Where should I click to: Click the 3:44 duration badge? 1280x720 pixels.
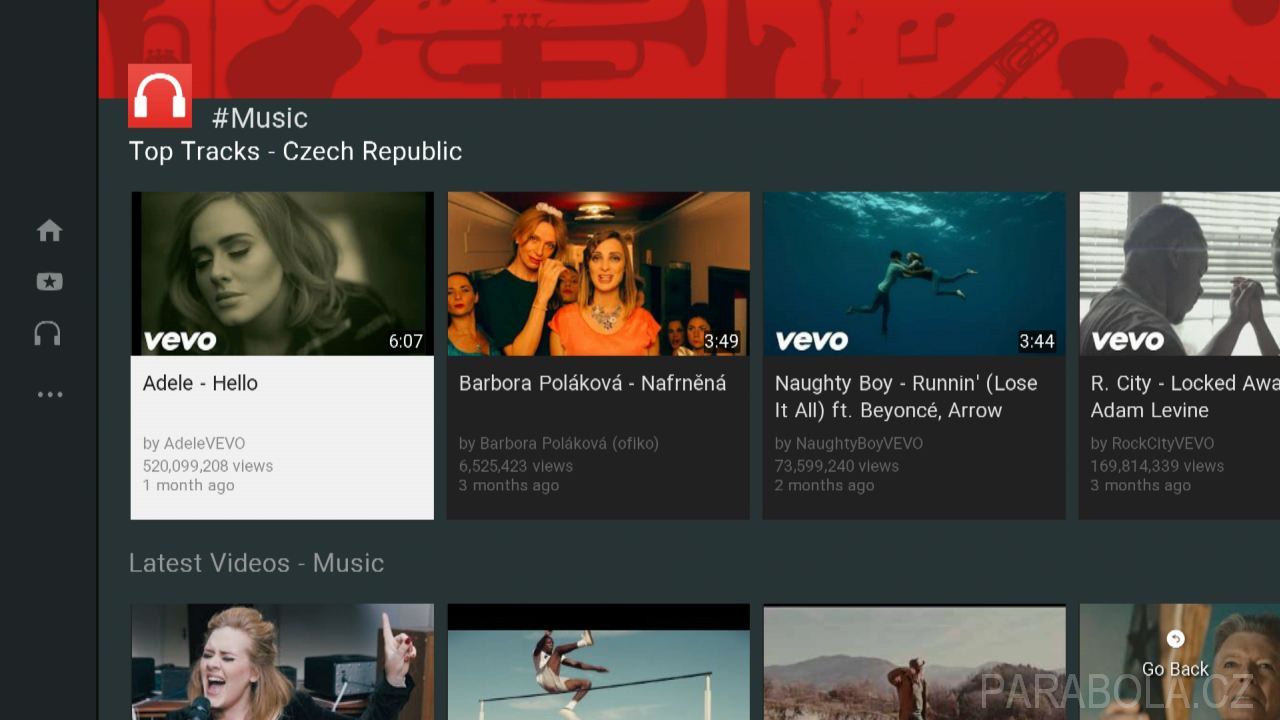click(x=1037, y=342)
